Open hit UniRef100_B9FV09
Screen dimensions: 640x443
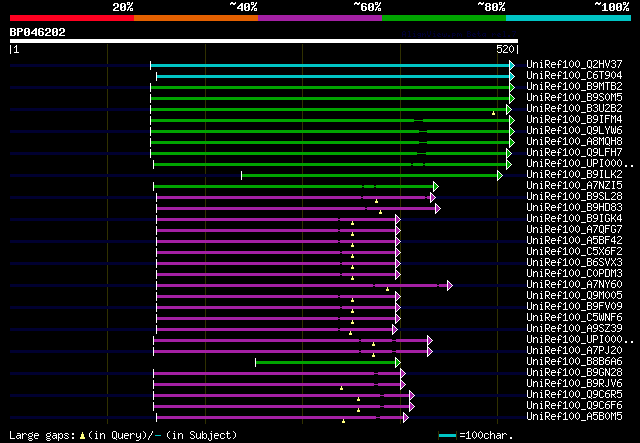click(574, 307)
